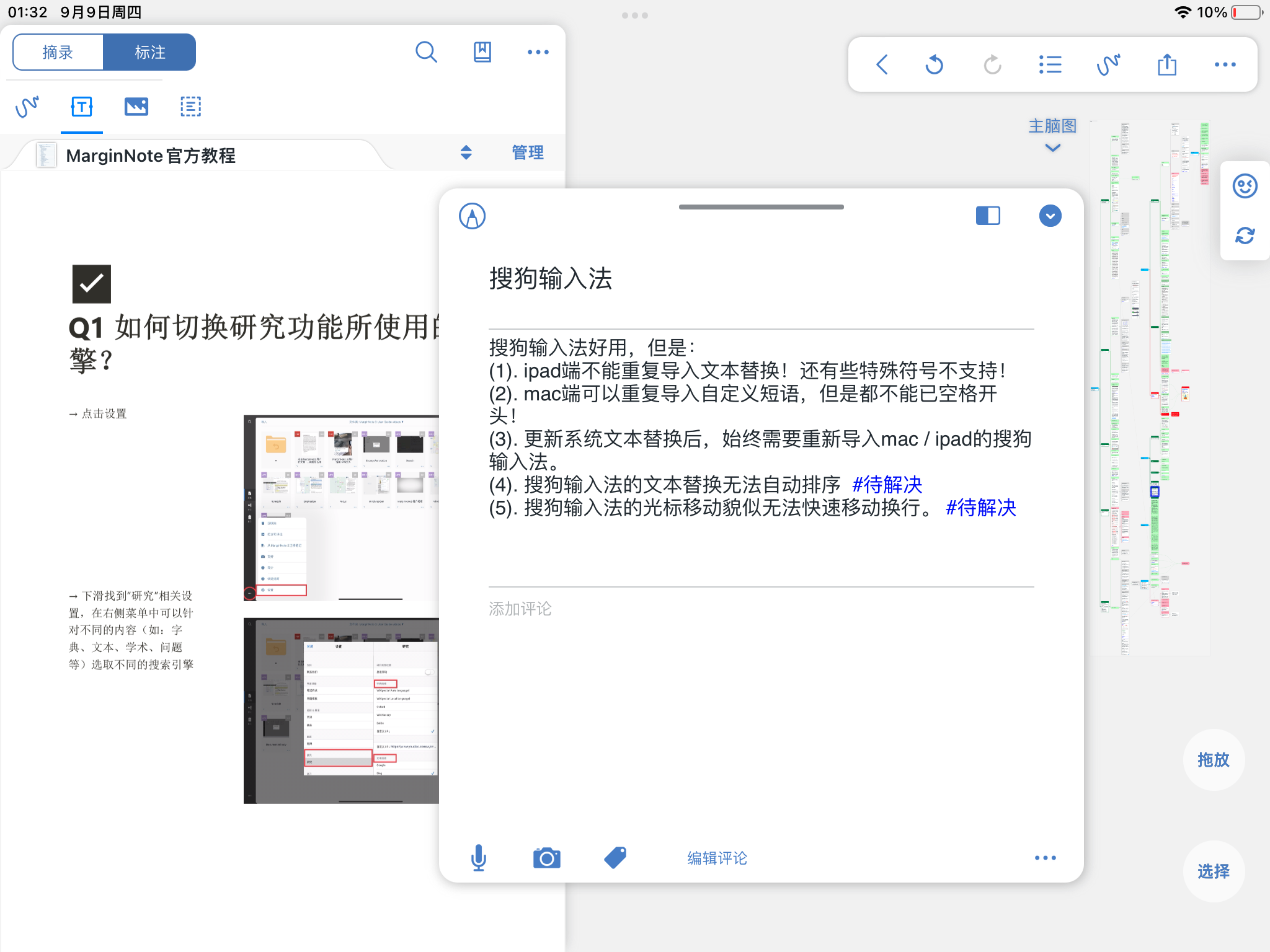Tap the camera icon in note card
This screenshot has width=1270, height=952.
click(x=546, y=858)
